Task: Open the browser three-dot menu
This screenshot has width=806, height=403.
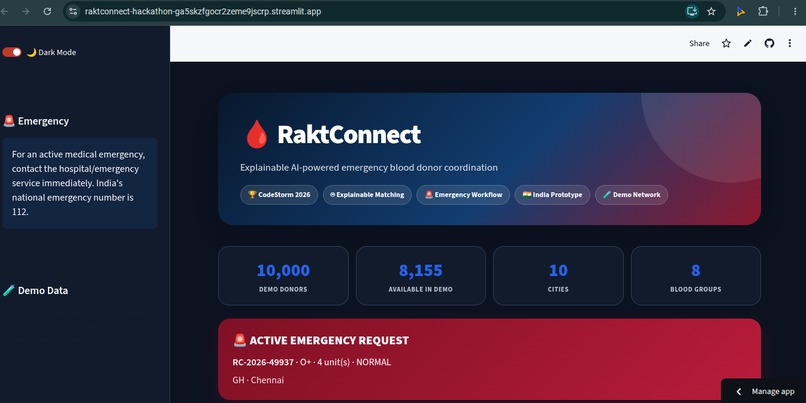Action: (795, 11)
